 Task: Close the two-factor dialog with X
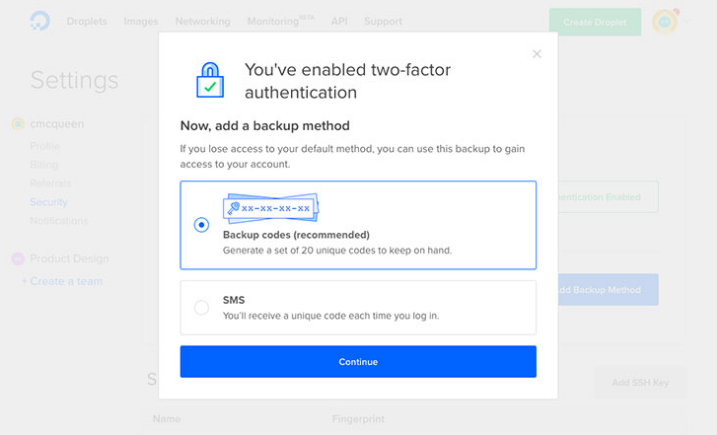[x=537, y=54]
